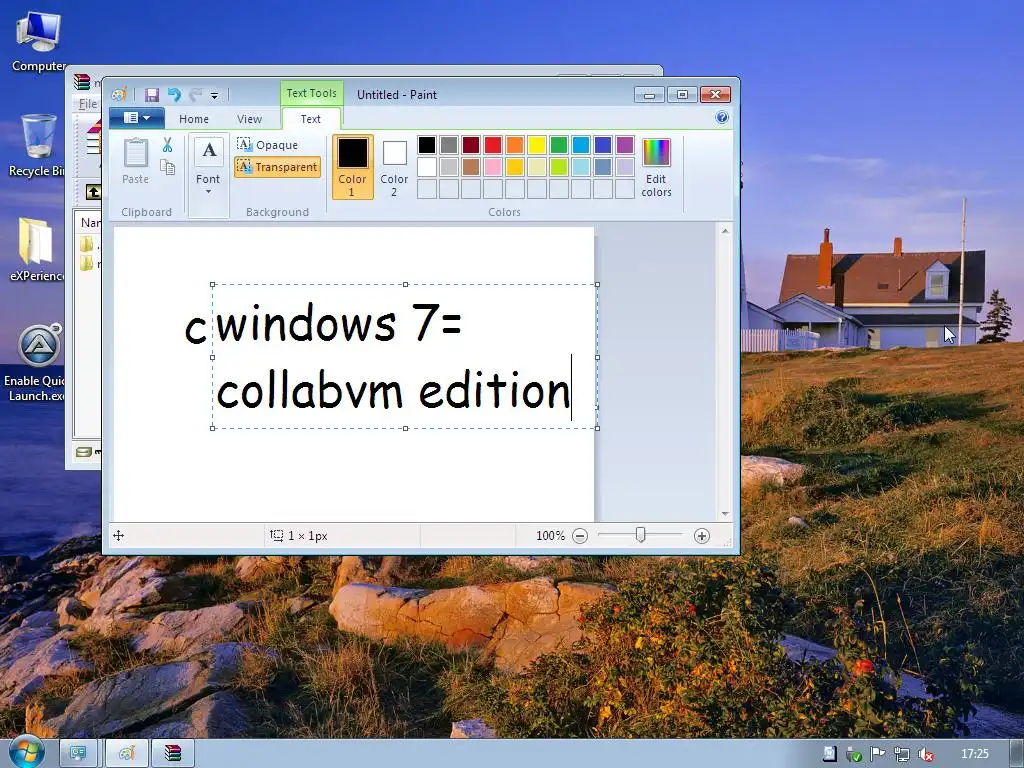The image size is (1024, 768).
Task: Pick the turquoise blue color swatch
Action: pyautogui.click(x=581, y=144)
